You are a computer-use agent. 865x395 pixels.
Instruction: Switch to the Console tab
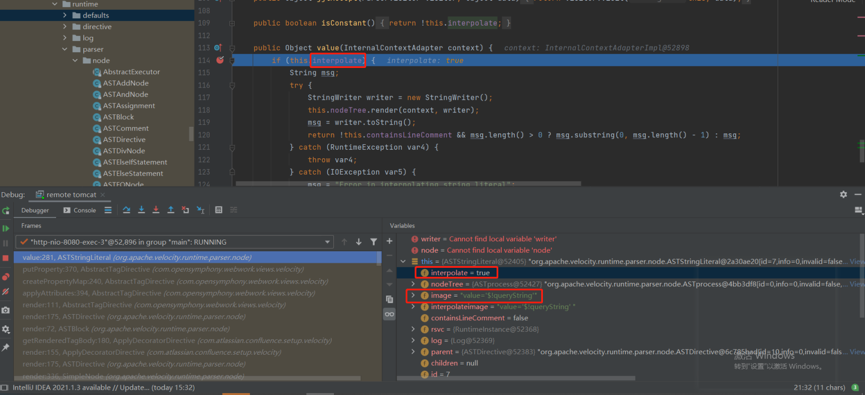79,210
